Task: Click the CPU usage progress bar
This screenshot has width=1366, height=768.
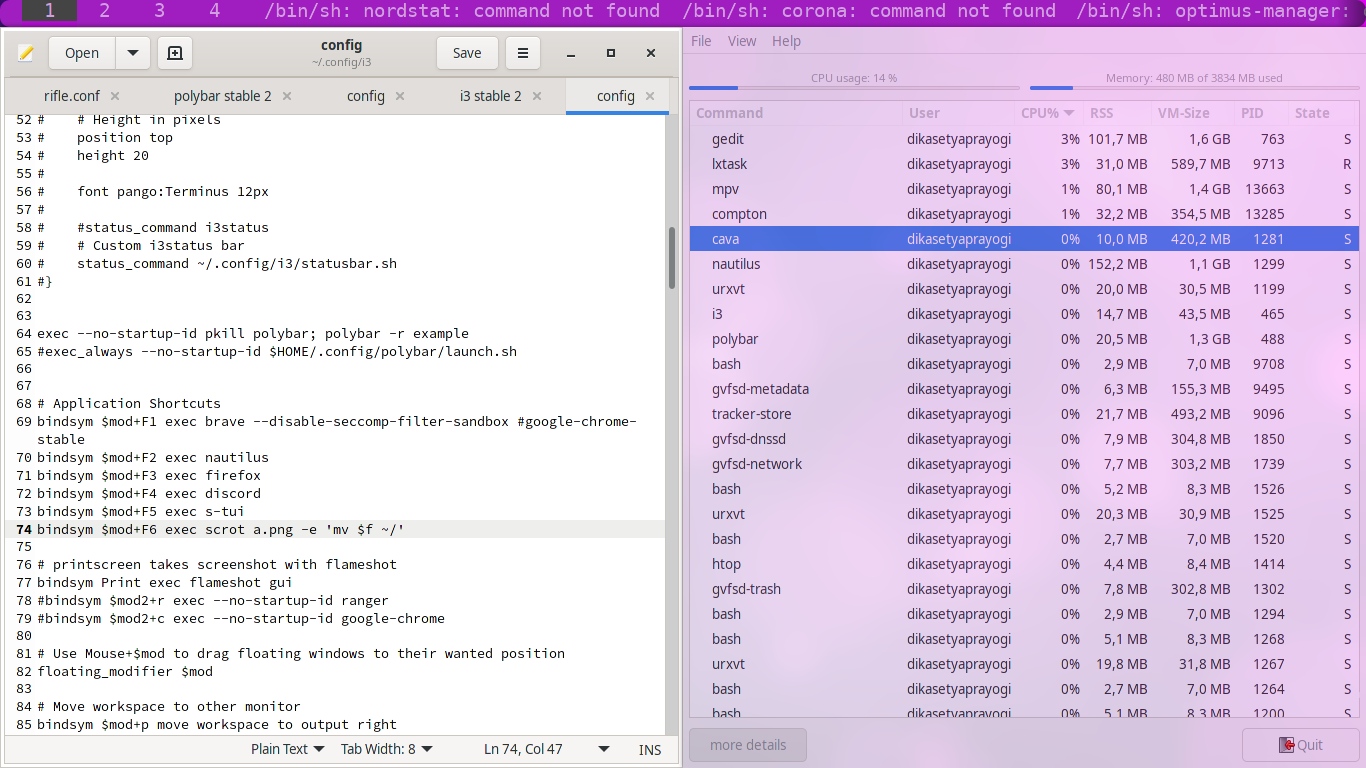Action: coord(854,88)
